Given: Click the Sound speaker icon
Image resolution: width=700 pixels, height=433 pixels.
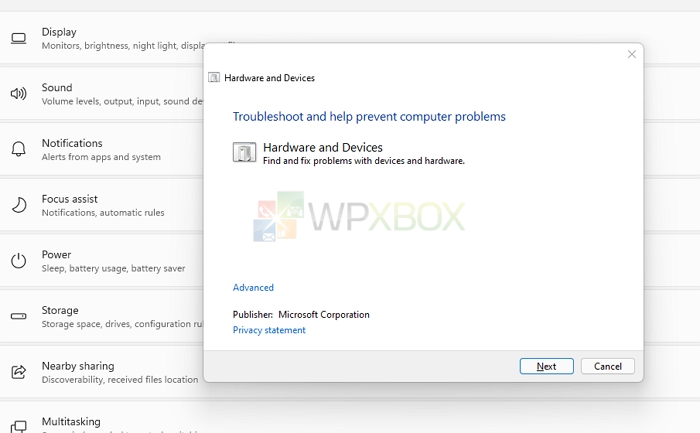Looking at the screenshot, I should pyautogui.click(x=18, y=94).
